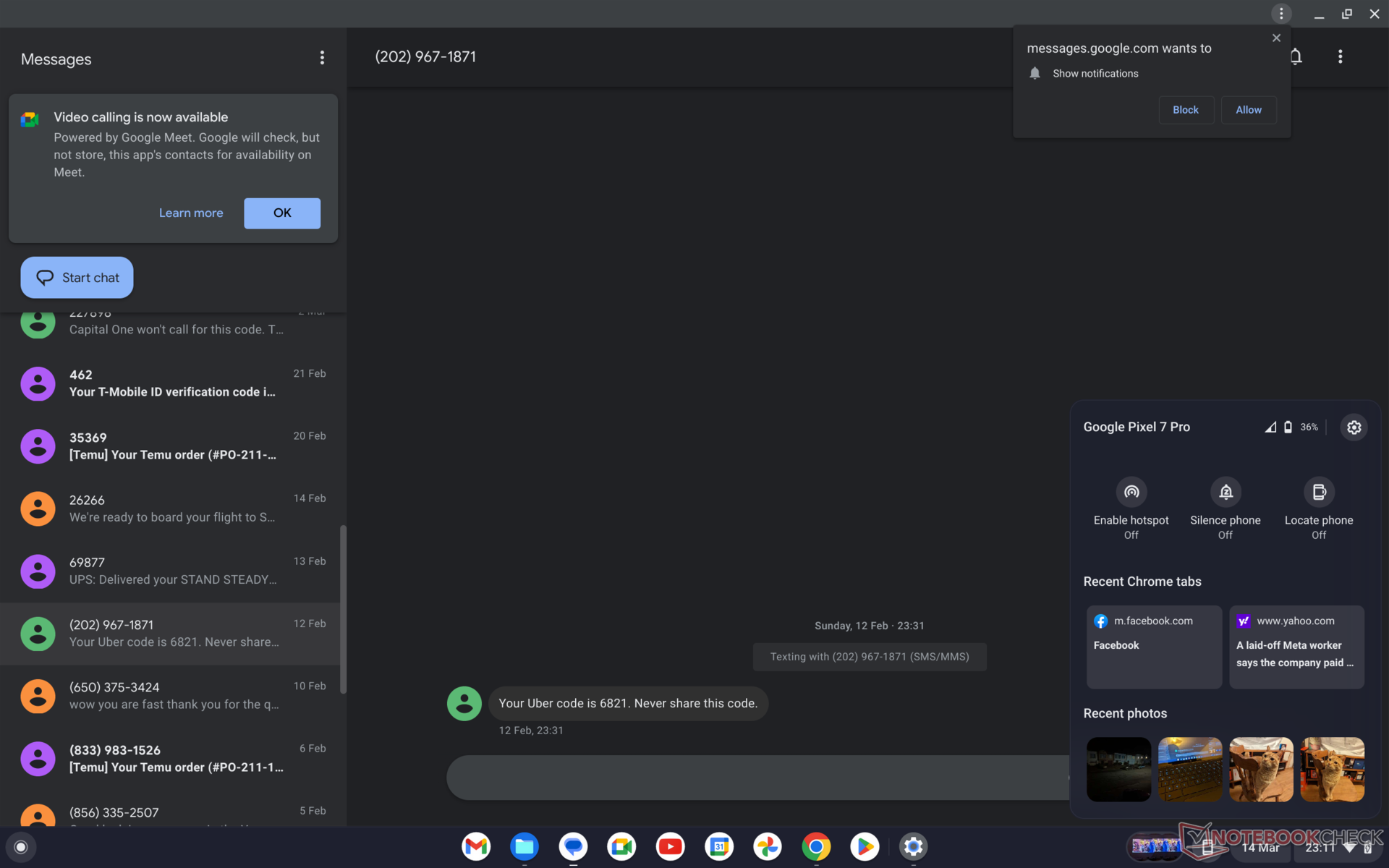Screen dimensions: 1389x868
Task: Open Phone Hub settings gear
Action: click(x=1354, y=427)
